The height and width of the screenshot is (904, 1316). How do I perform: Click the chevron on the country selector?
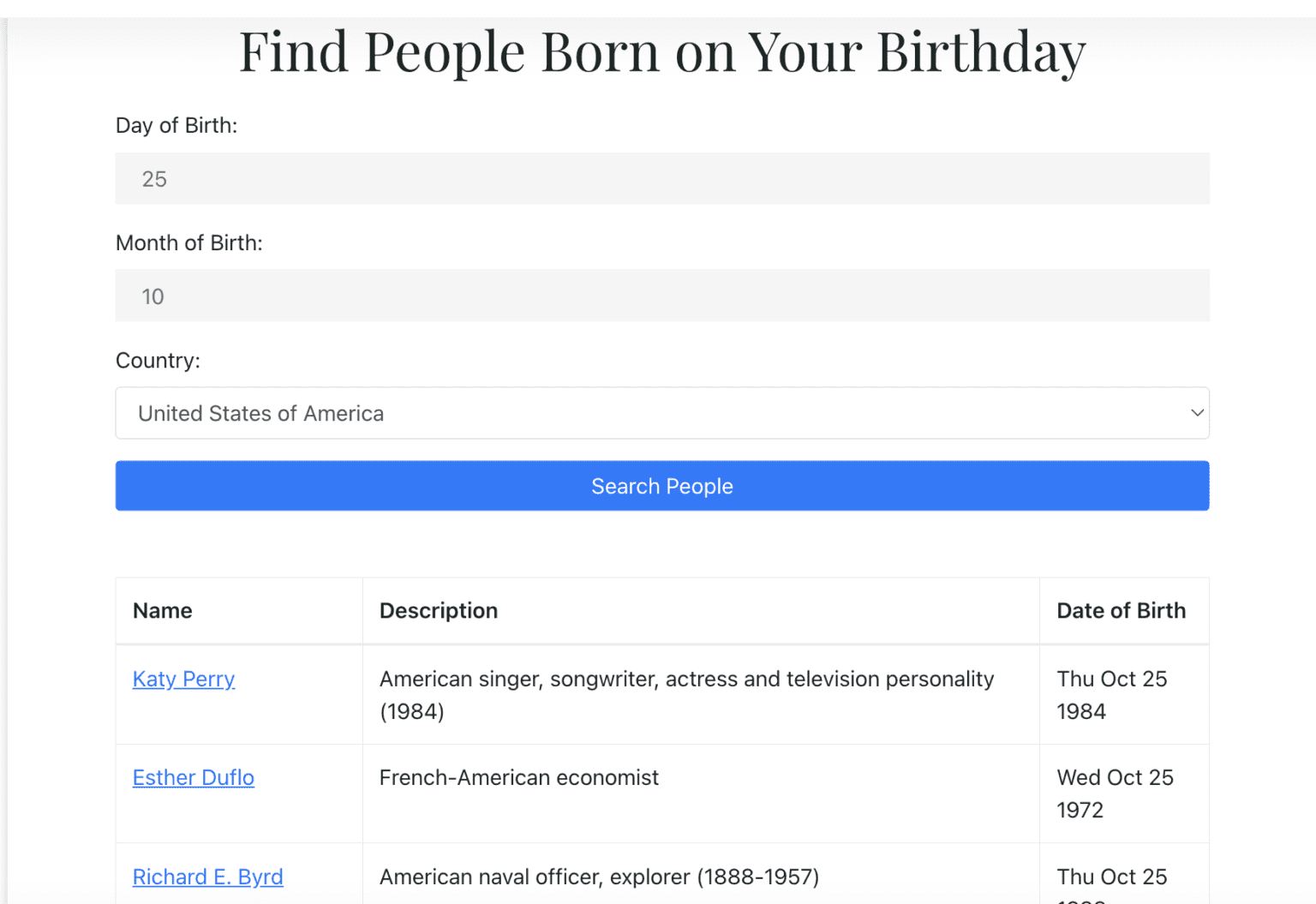point(1196,413)
